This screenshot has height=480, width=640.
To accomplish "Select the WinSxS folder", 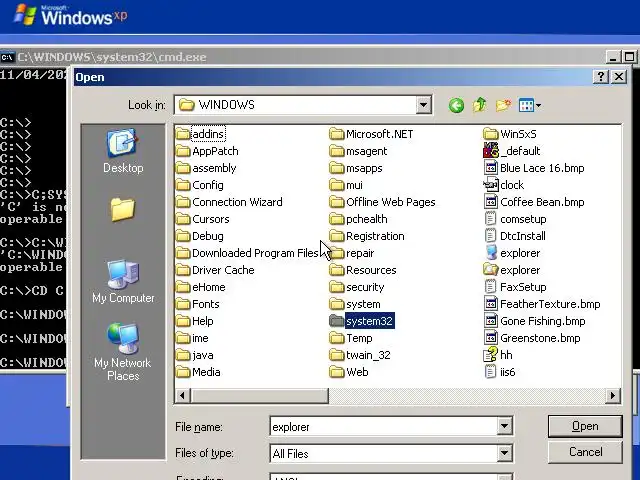I will (x=510, y=134).
